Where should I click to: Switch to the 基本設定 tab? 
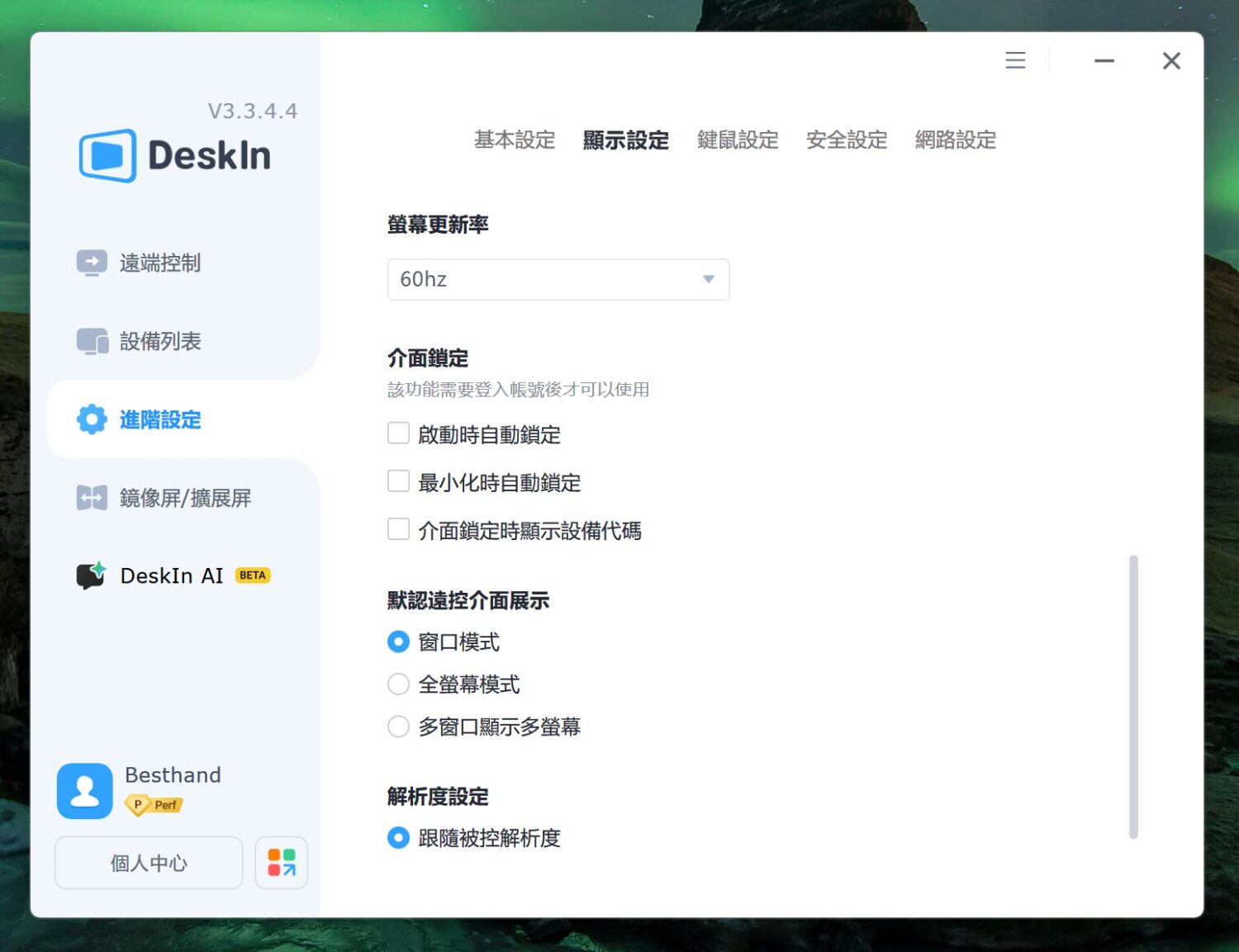tap(515, 140)
